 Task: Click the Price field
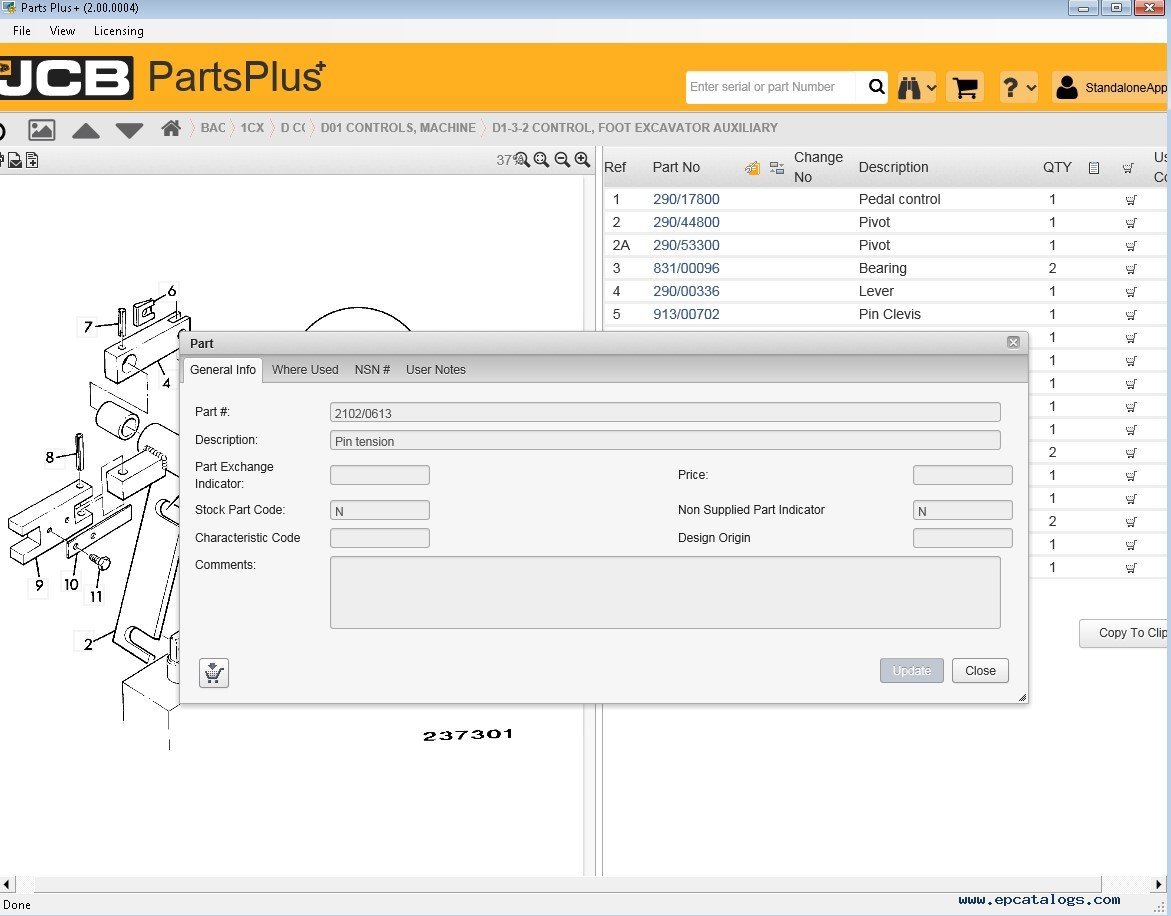[963, 475]
